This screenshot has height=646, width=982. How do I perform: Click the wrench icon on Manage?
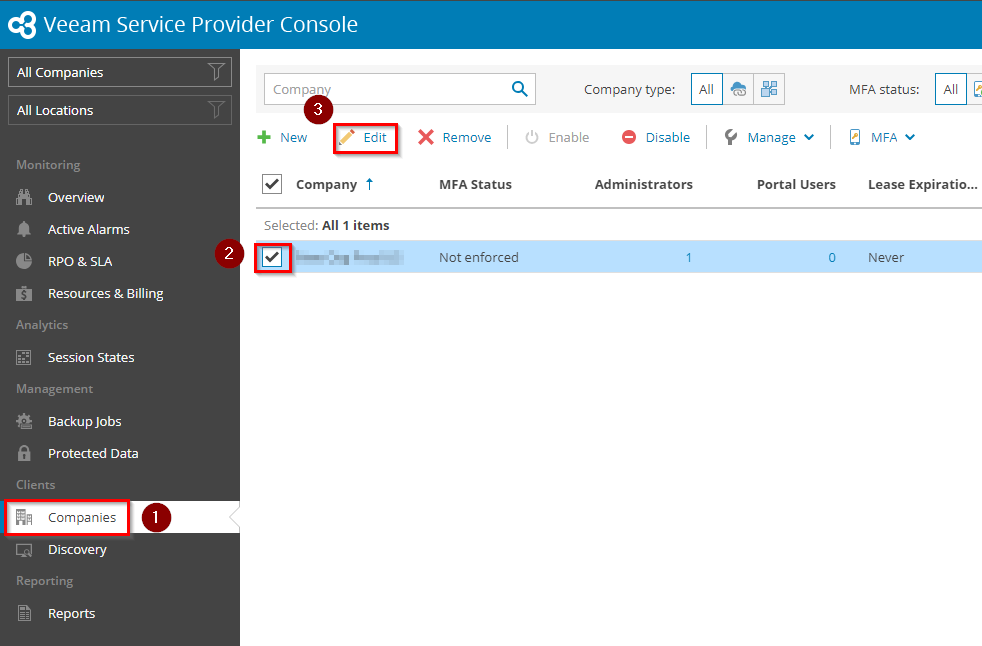730,137
